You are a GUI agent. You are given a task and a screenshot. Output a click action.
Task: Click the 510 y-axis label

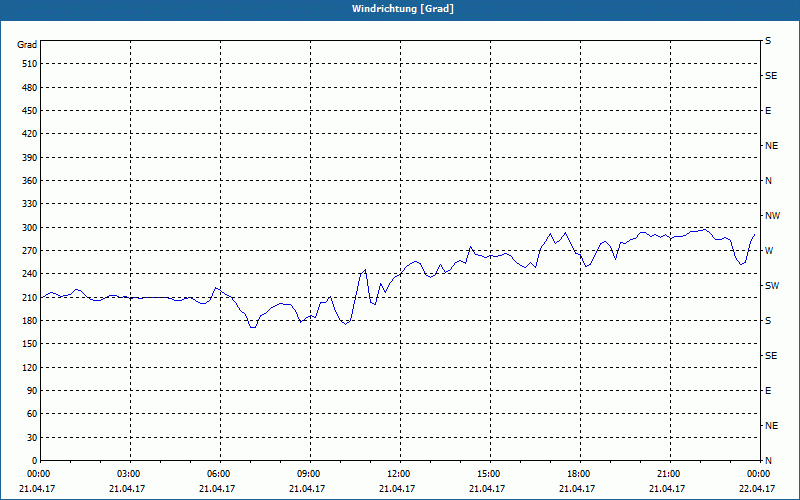(30, 64)
